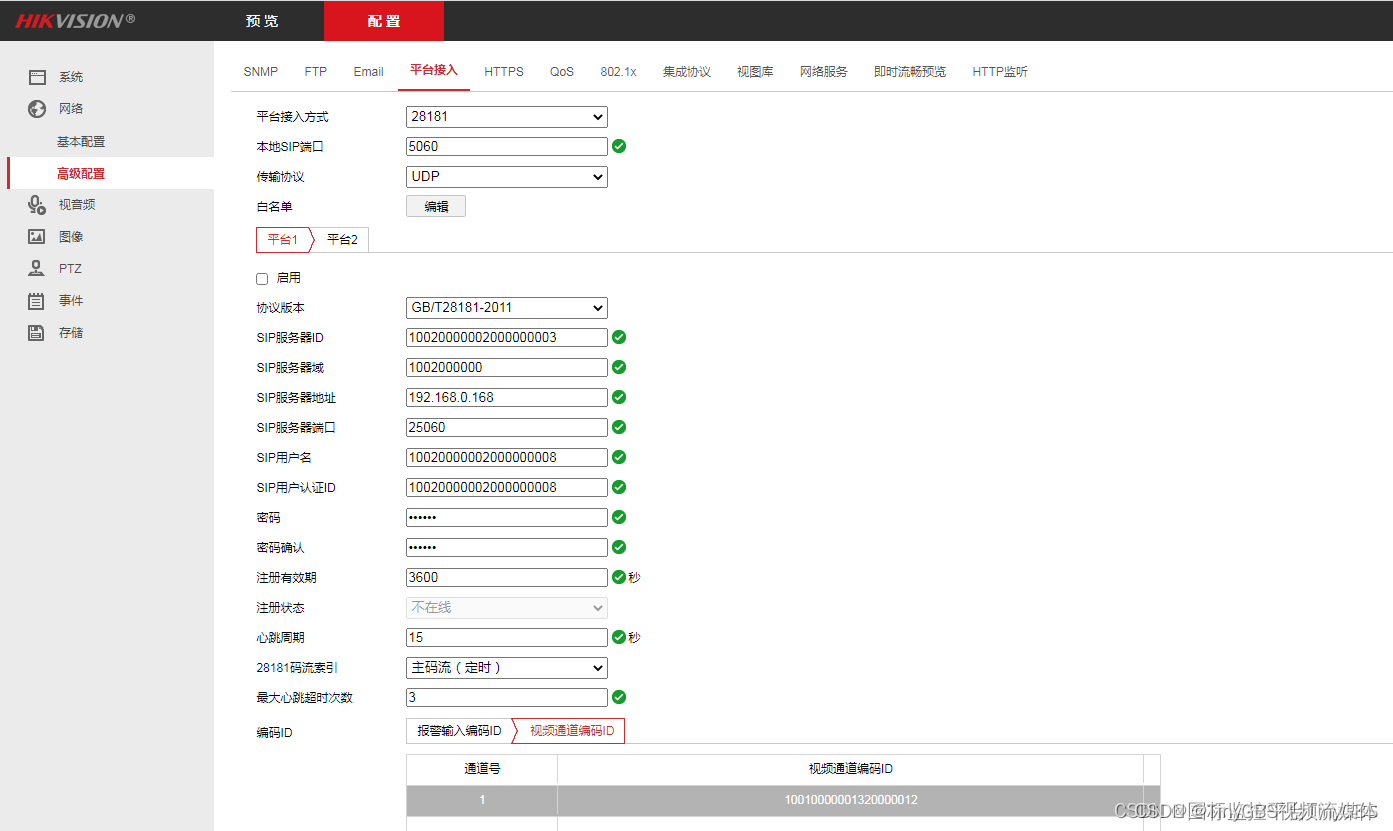Enable the 启用 checkbox

tap(262, 279)
